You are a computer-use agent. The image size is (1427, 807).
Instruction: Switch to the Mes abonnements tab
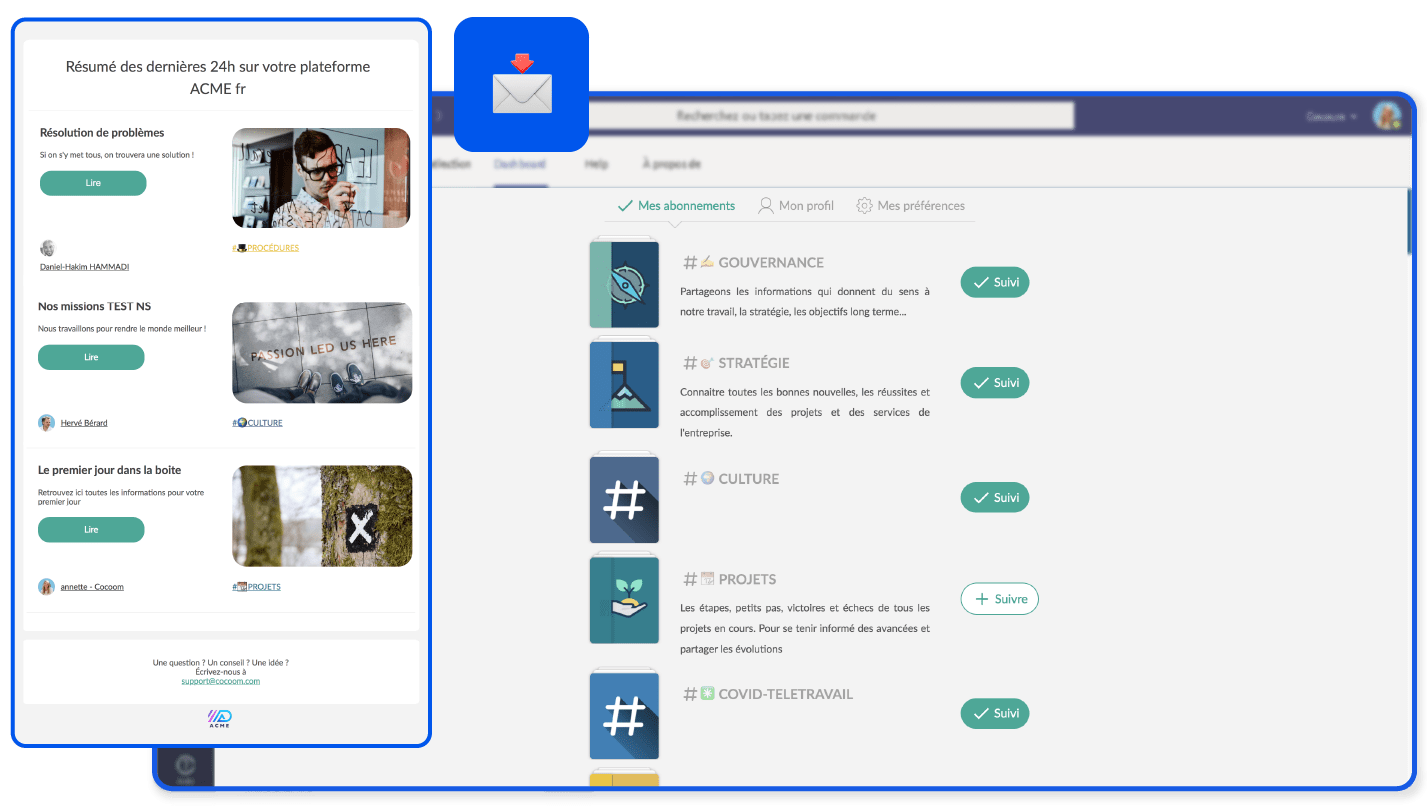tap(676, 206)
